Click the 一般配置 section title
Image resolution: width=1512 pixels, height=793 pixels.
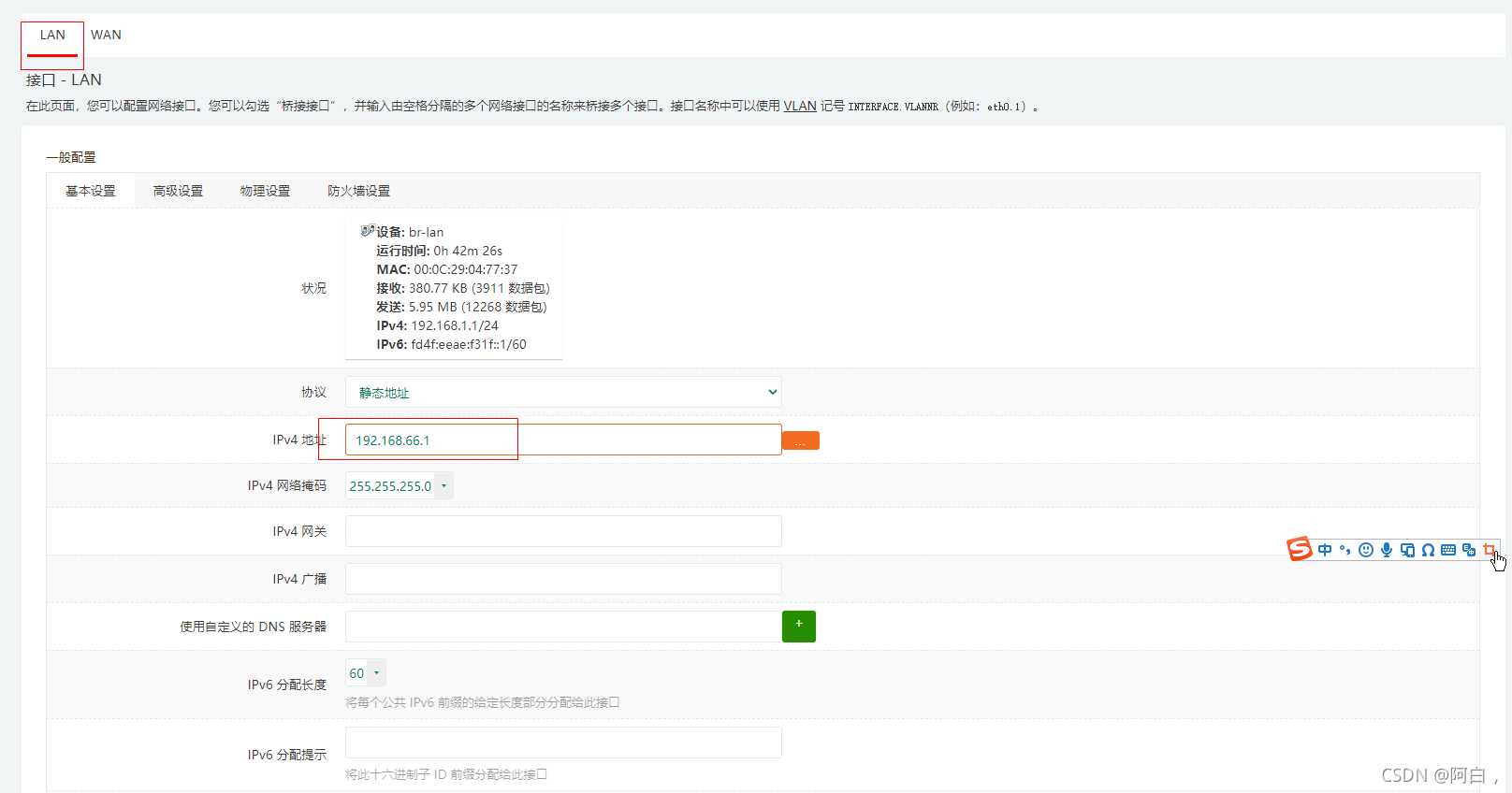coord(71,157)
